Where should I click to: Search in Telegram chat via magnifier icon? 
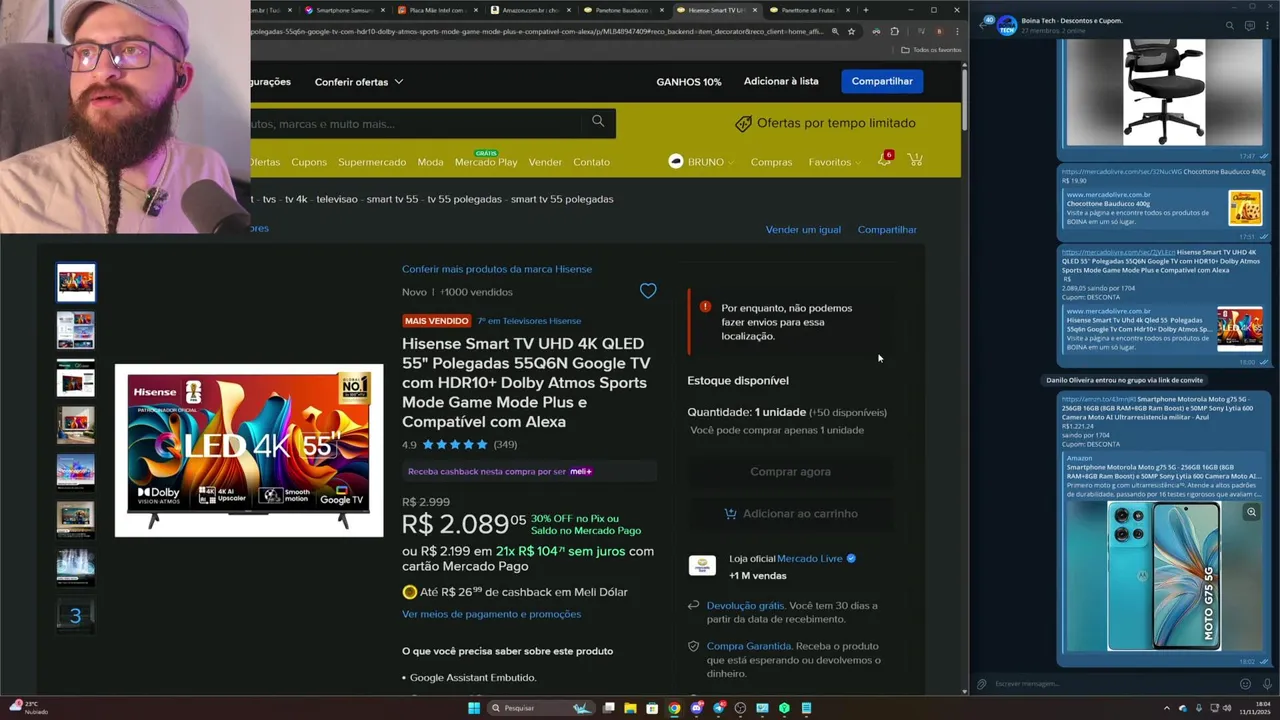click(x=1230, y=26)
